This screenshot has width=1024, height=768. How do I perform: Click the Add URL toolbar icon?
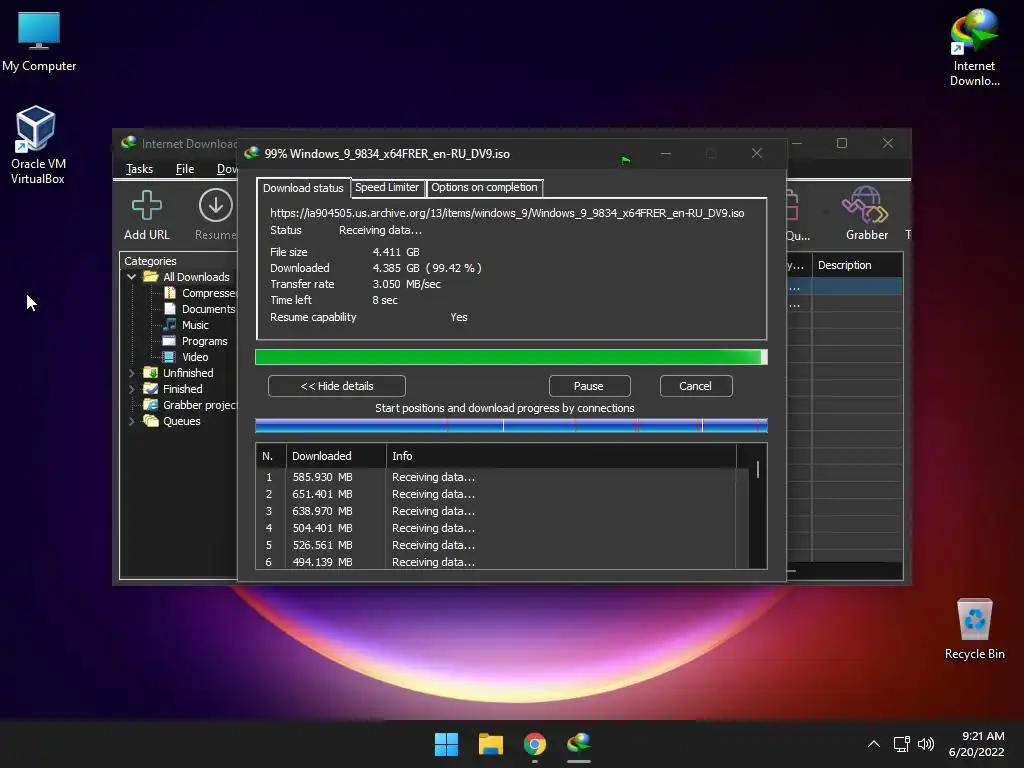pos(147,216)
